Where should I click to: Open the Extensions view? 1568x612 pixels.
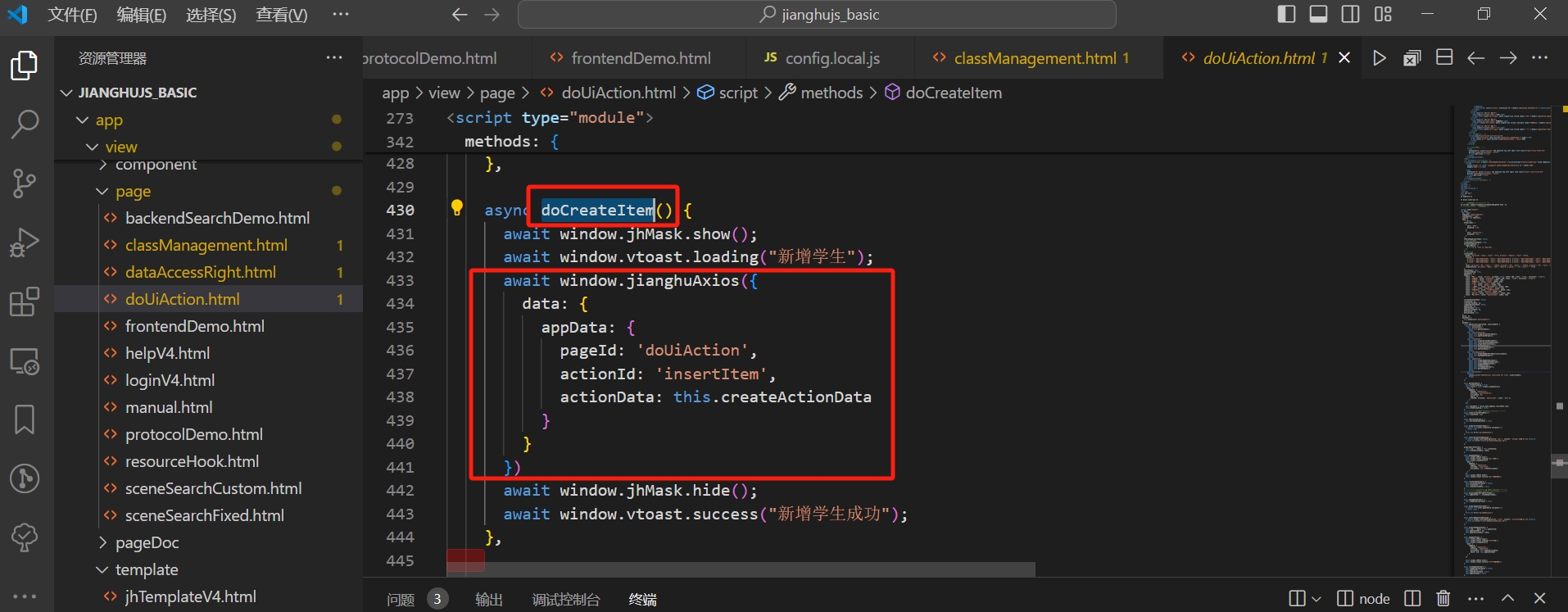click(25, 301)
